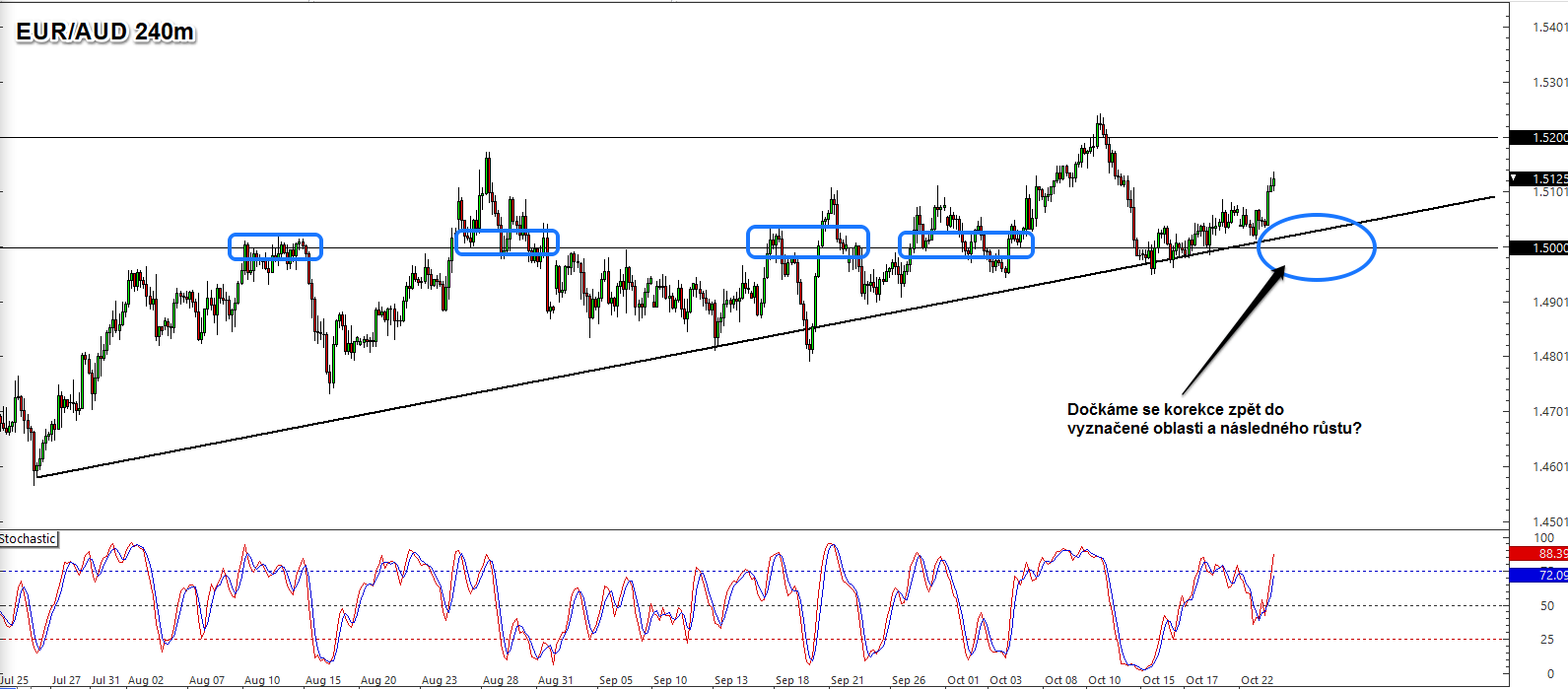This screenshot has height=689, width=1568.
Task: Click the EUR/AUD 240m chart title
Action: coord(104,33)
